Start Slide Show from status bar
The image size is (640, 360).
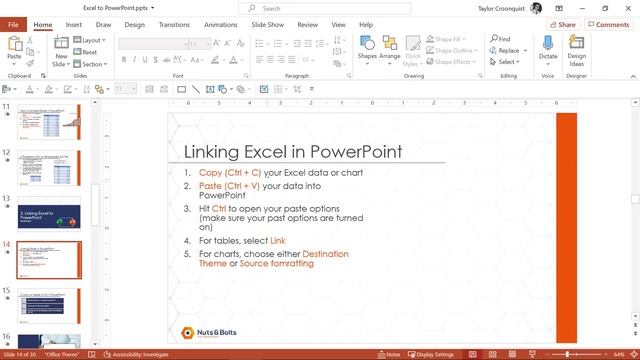click(532, 354)
